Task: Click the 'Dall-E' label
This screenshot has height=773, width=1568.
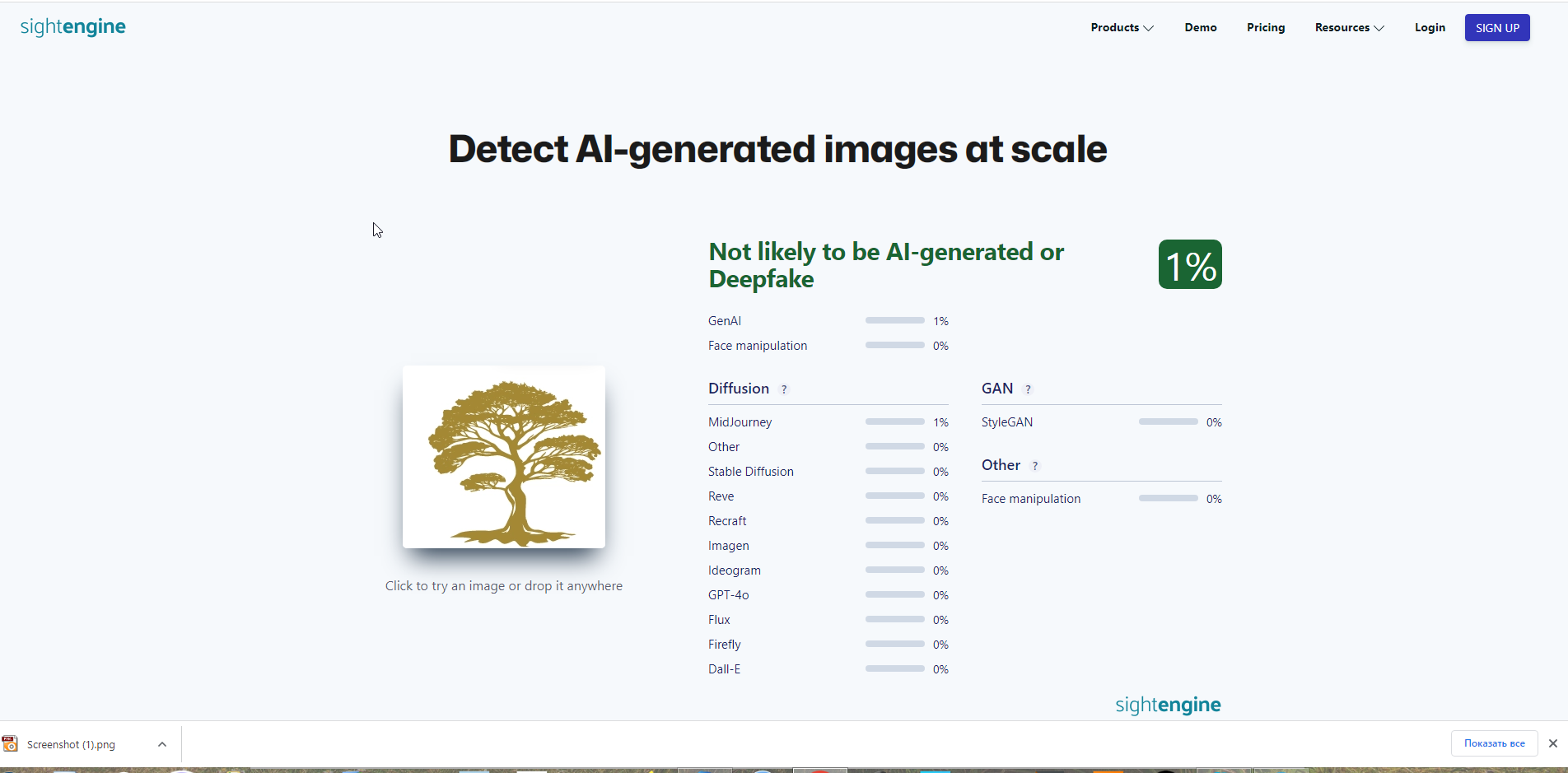Action: click(x=725, y=669)
